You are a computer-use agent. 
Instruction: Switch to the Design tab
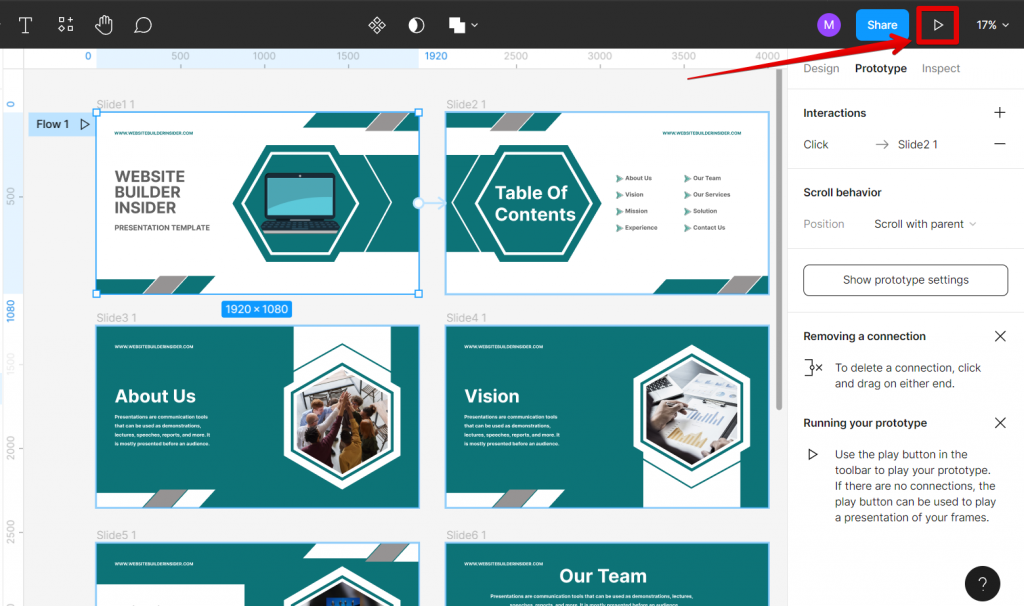(821, 68)
